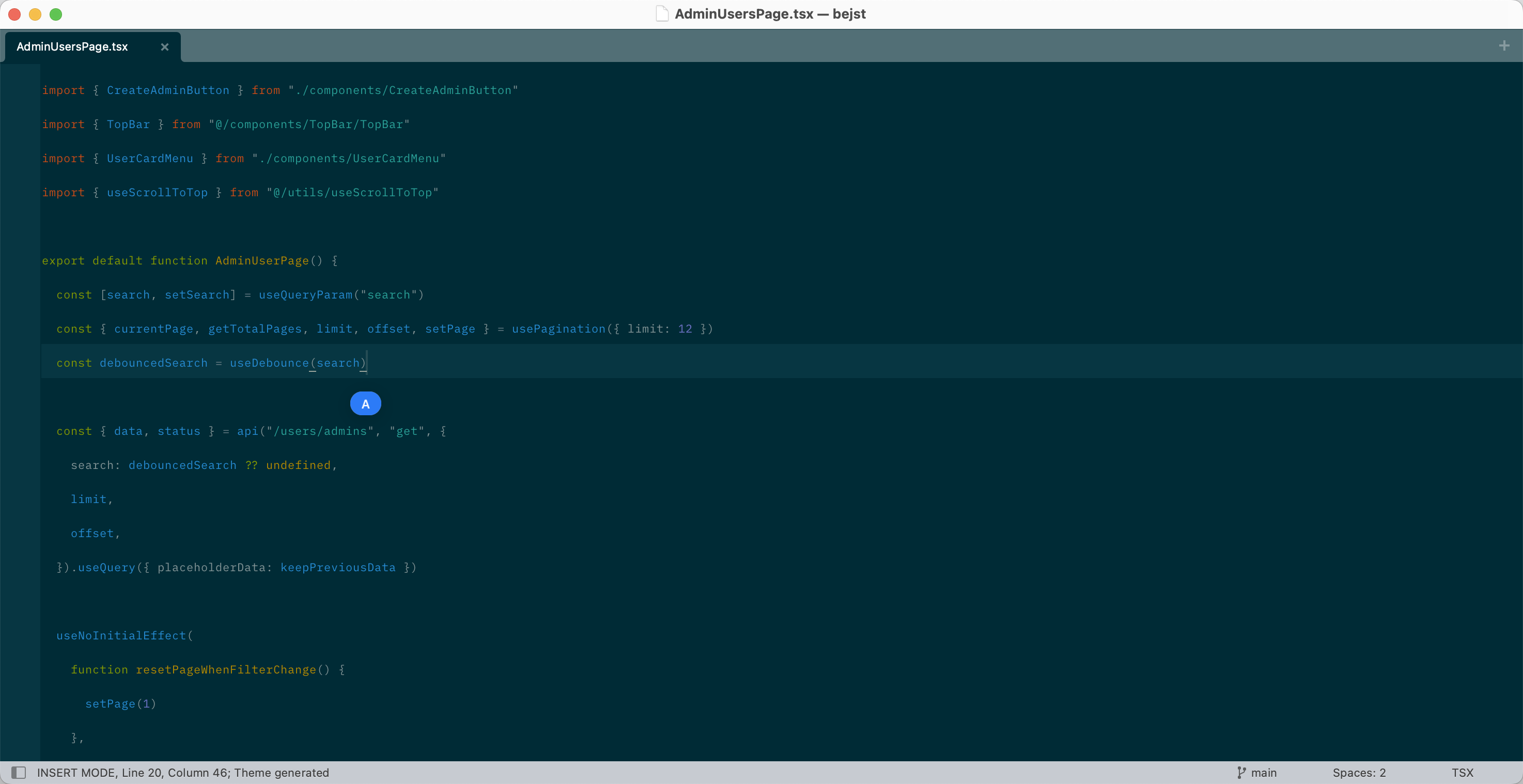Change indentation via Spaces: 2
Viewport: 1523px width, 784px height.
coord(1359,772)
